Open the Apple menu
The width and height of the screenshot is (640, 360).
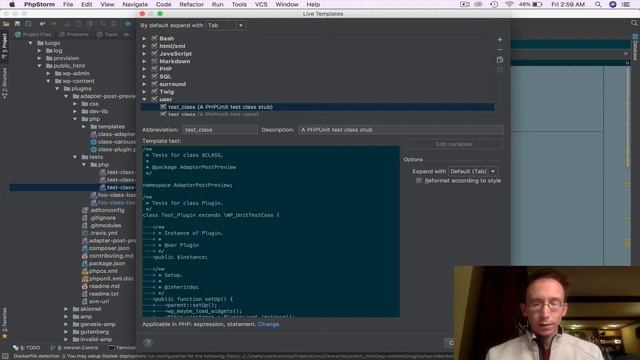(x=12, y=4)
